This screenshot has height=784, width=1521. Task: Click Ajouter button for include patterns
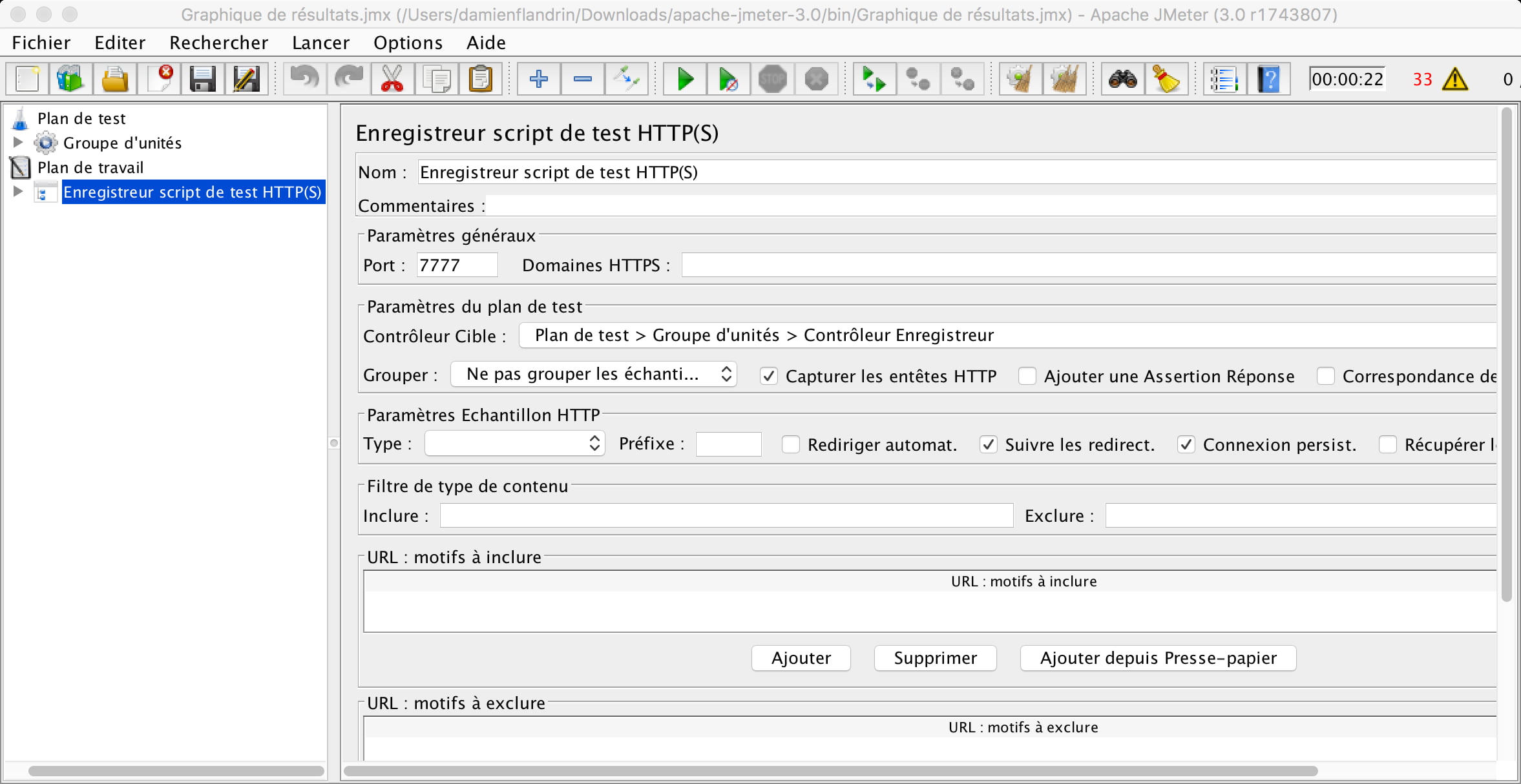[x=801, y=658]
